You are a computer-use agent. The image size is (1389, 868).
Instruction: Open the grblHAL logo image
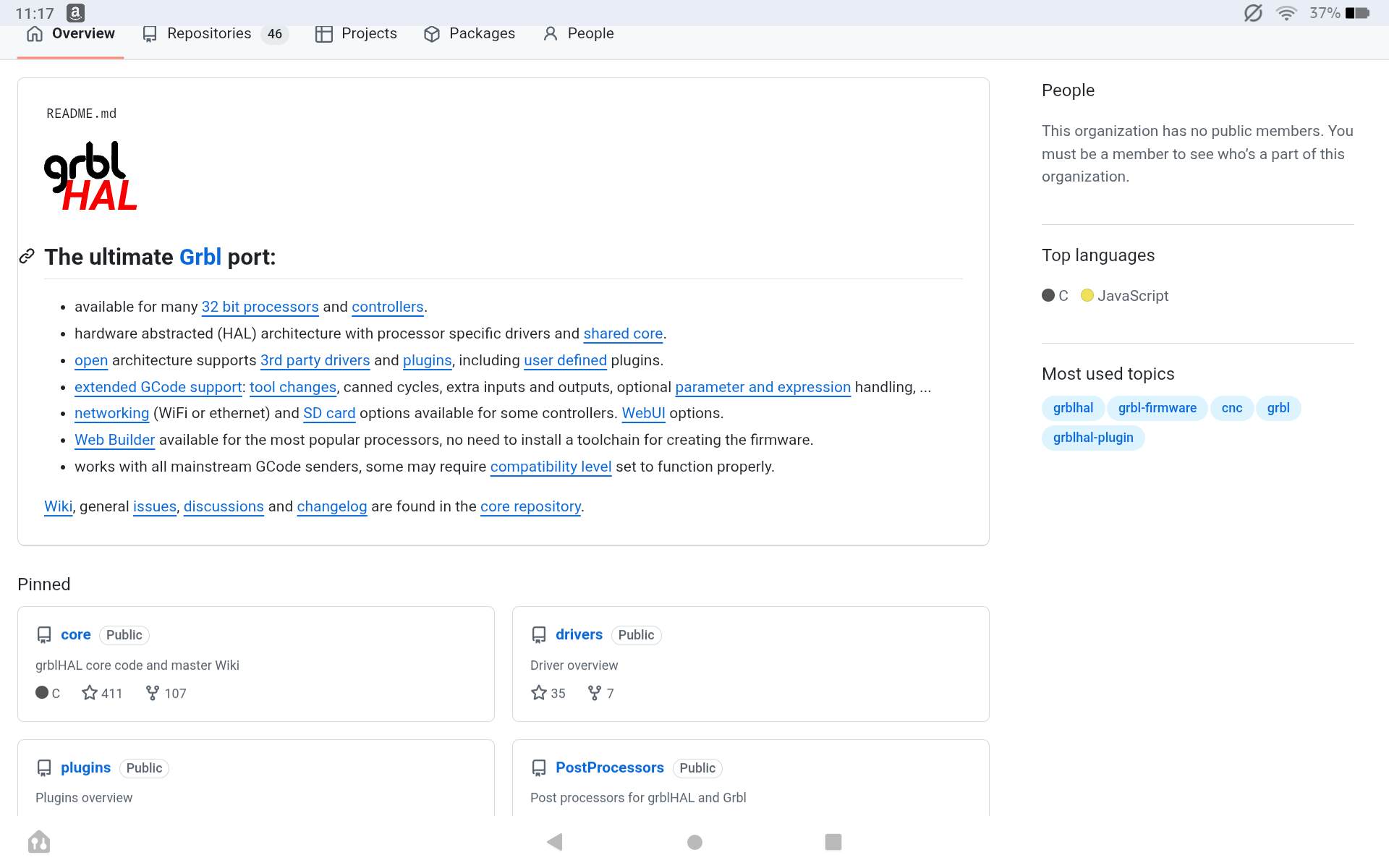pyautogui.click(x=91, y=175)
